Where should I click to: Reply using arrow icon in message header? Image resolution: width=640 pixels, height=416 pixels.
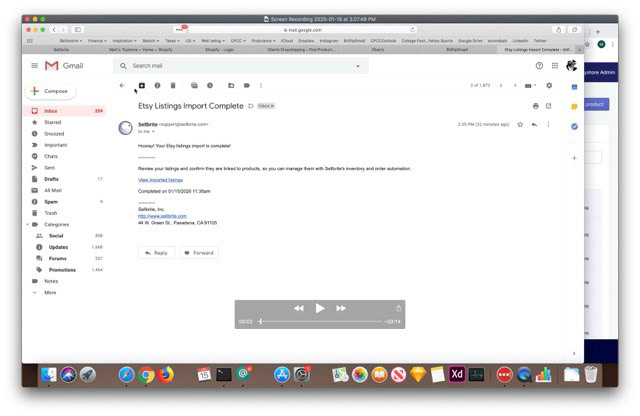[x=534, y=125]
